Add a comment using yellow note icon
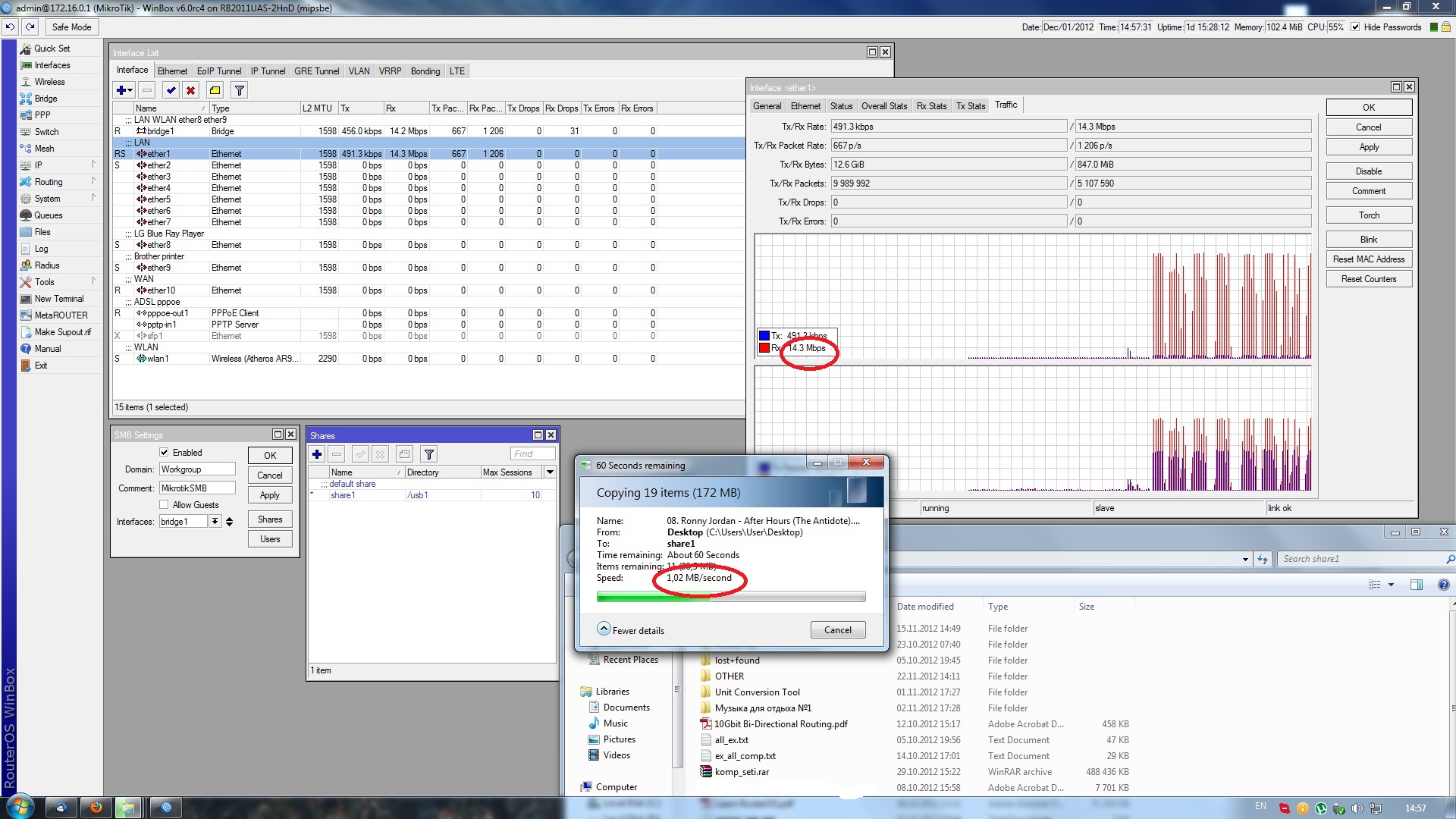Viewport: 1456px width, 819px height. 215,90
